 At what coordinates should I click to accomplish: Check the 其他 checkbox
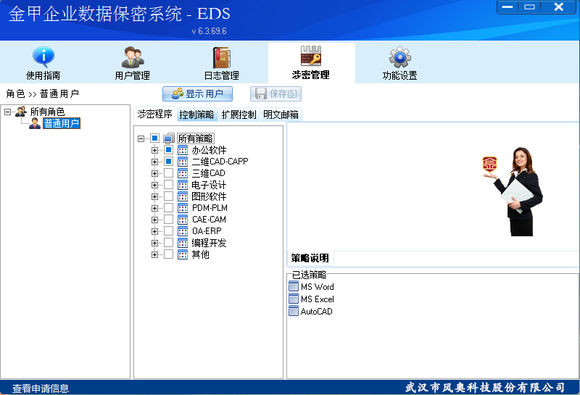pos(168,254)
